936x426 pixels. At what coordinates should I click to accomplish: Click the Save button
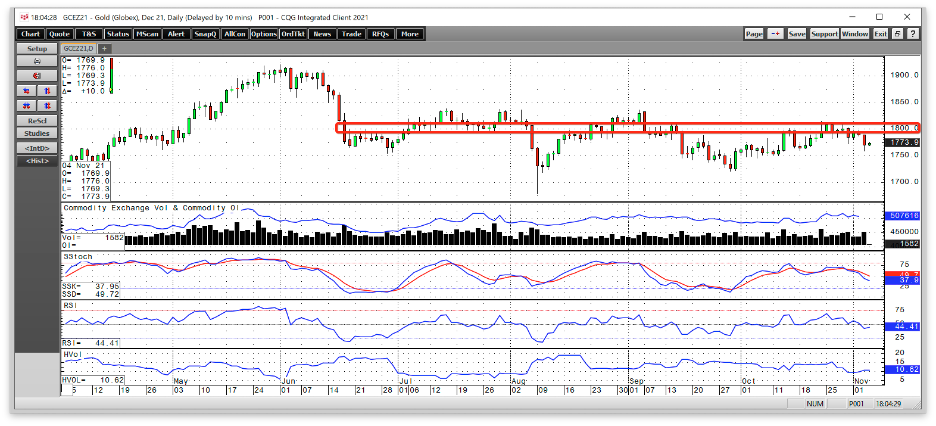[797, 35]
